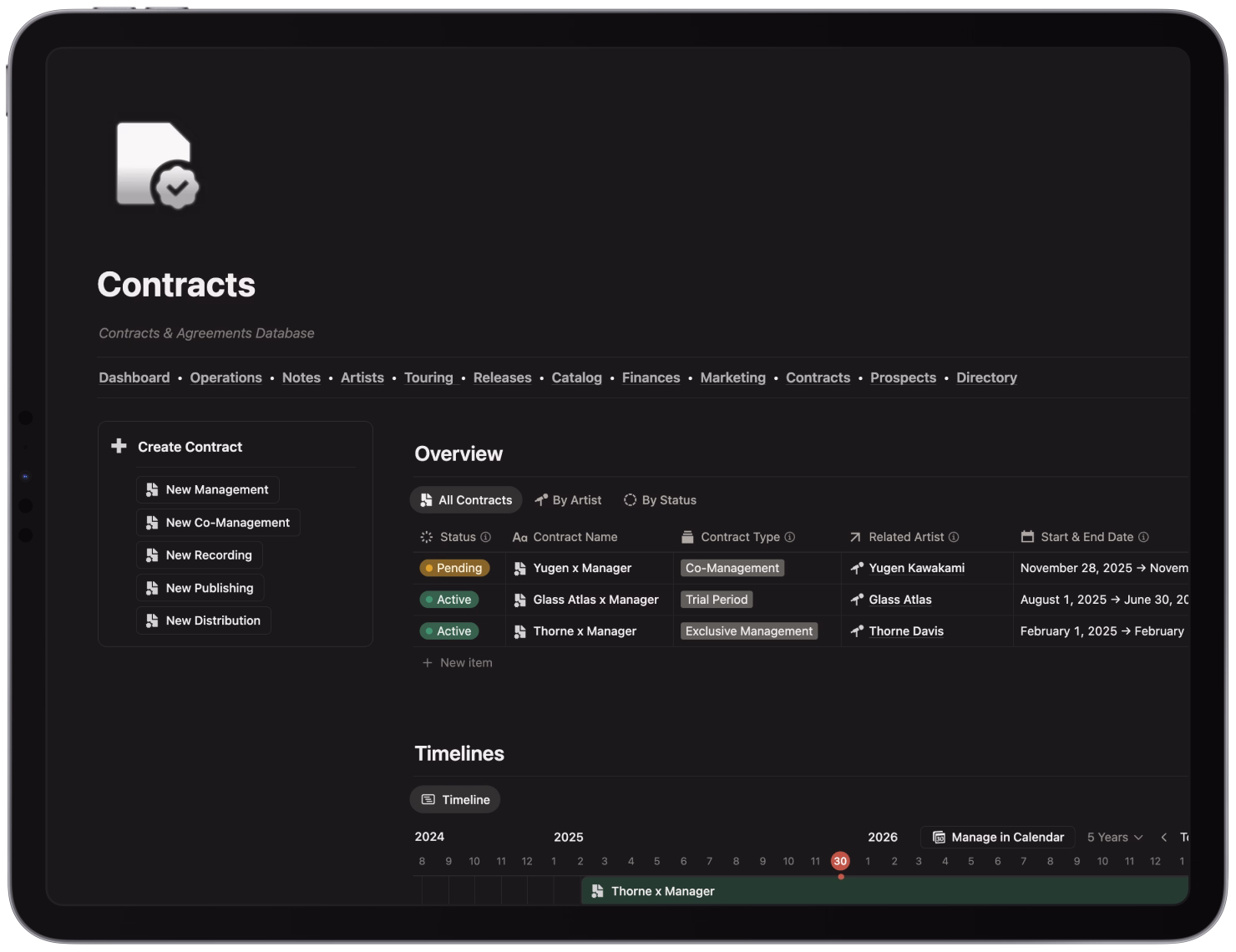Open the Marketing navigation link
The height and width of the screenshot is (952, 1236).
pyautogui.click(x=733, y=377)
